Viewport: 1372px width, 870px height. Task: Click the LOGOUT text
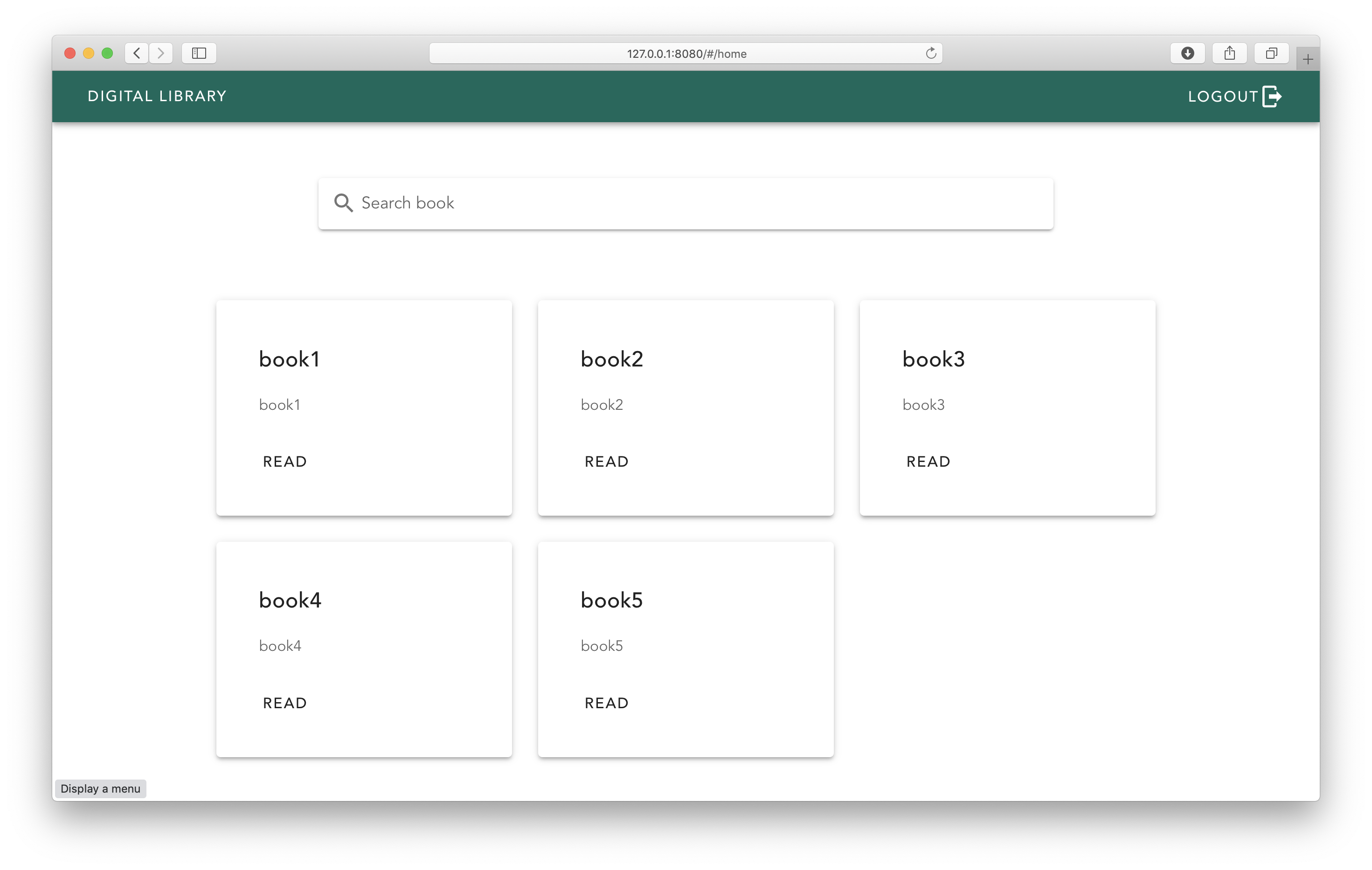(x=1223, y=97)
